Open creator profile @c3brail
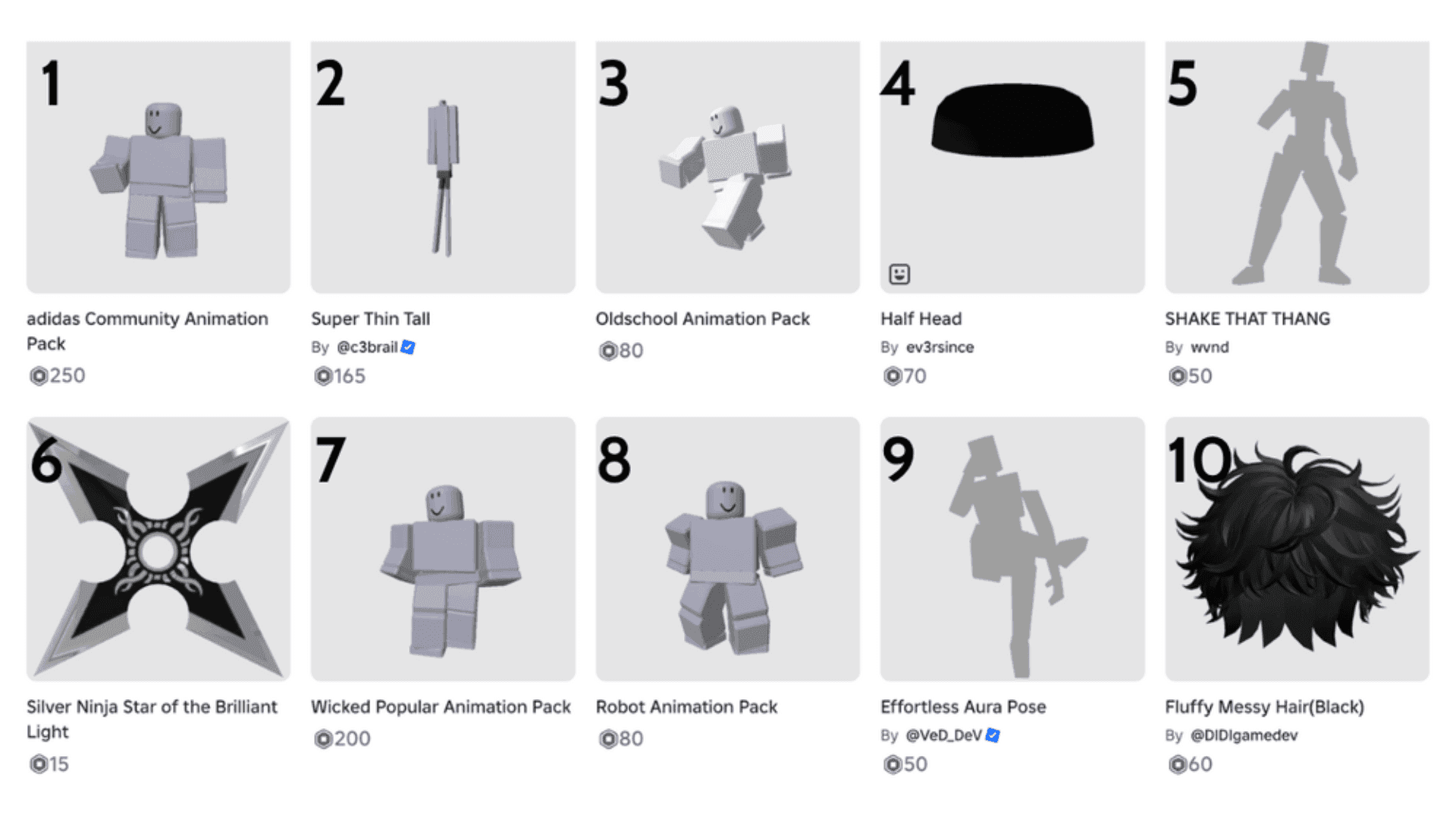1456x819 pixels. (x=367, y=347)
